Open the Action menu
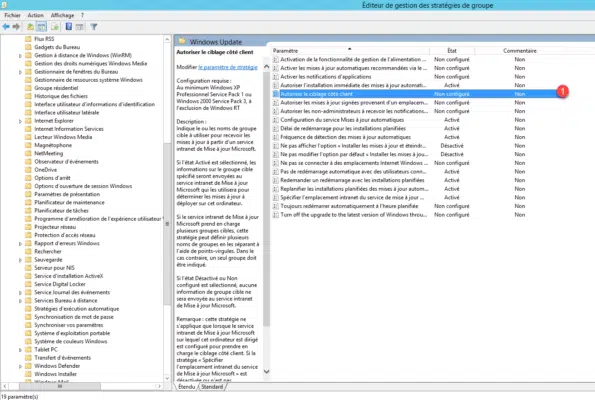The width and height of the screenshot is (595, 400). pyautogui.click(x=35, y=15)
